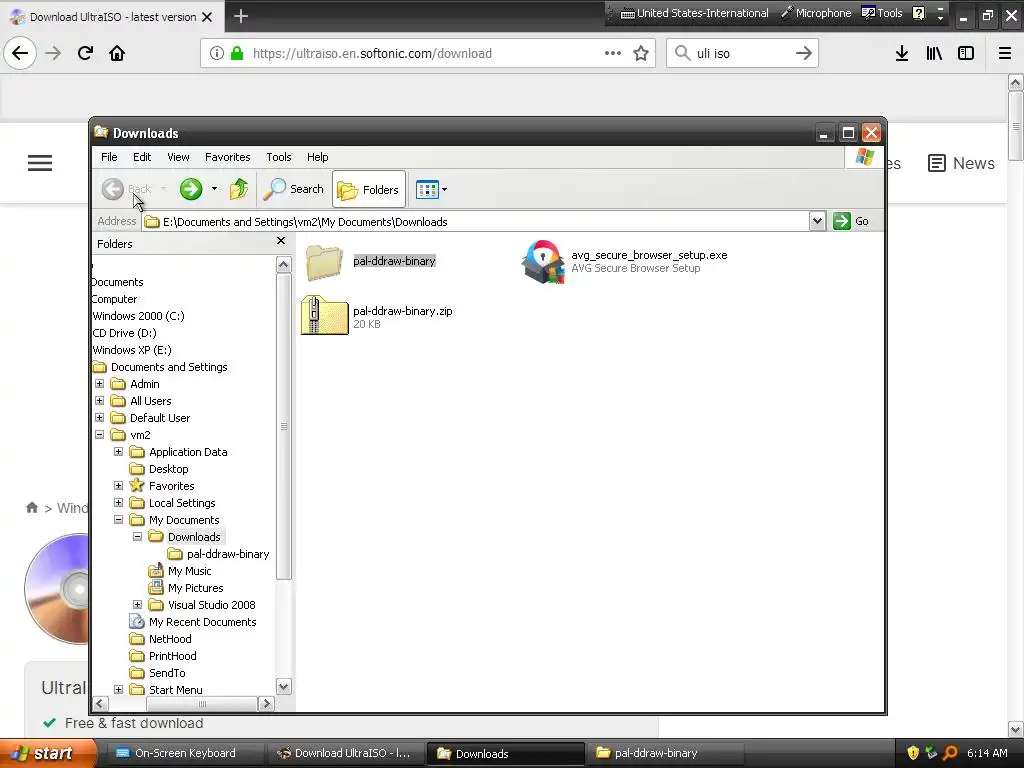Open the Help menu

pyautogui.click(x=317, y=157)
